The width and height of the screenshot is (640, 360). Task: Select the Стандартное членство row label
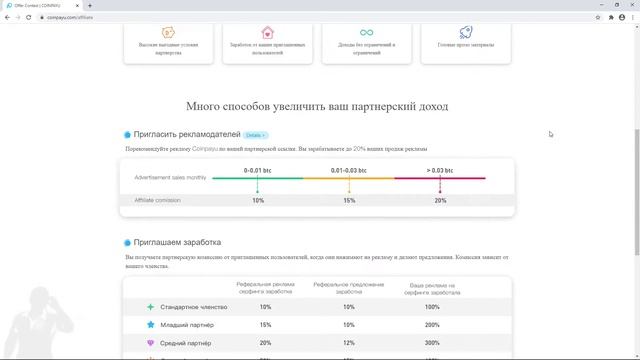click(193, 307)
